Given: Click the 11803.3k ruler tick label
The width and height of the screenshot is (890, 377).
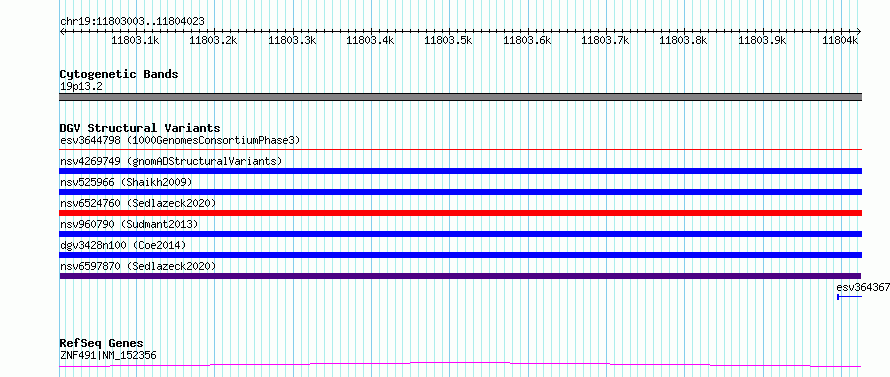Looking at the screenshot, I should pos(292,40).
